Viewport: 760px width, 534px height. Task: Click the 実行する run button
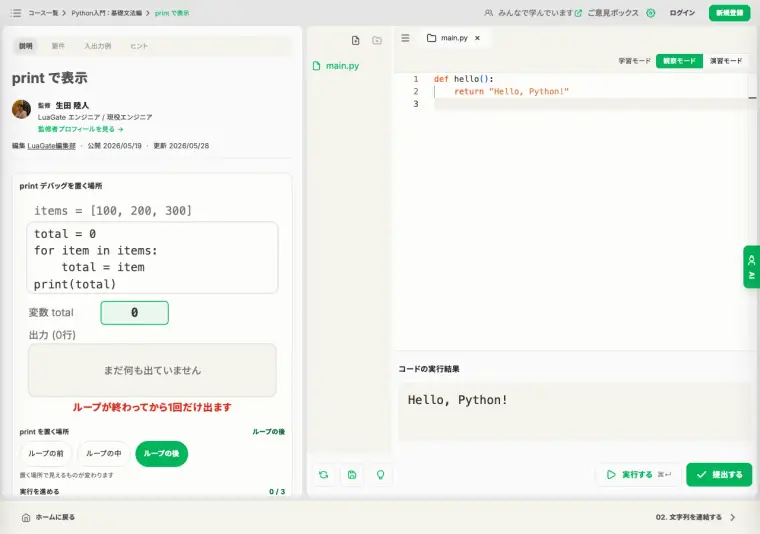click(x=638, y=474)
